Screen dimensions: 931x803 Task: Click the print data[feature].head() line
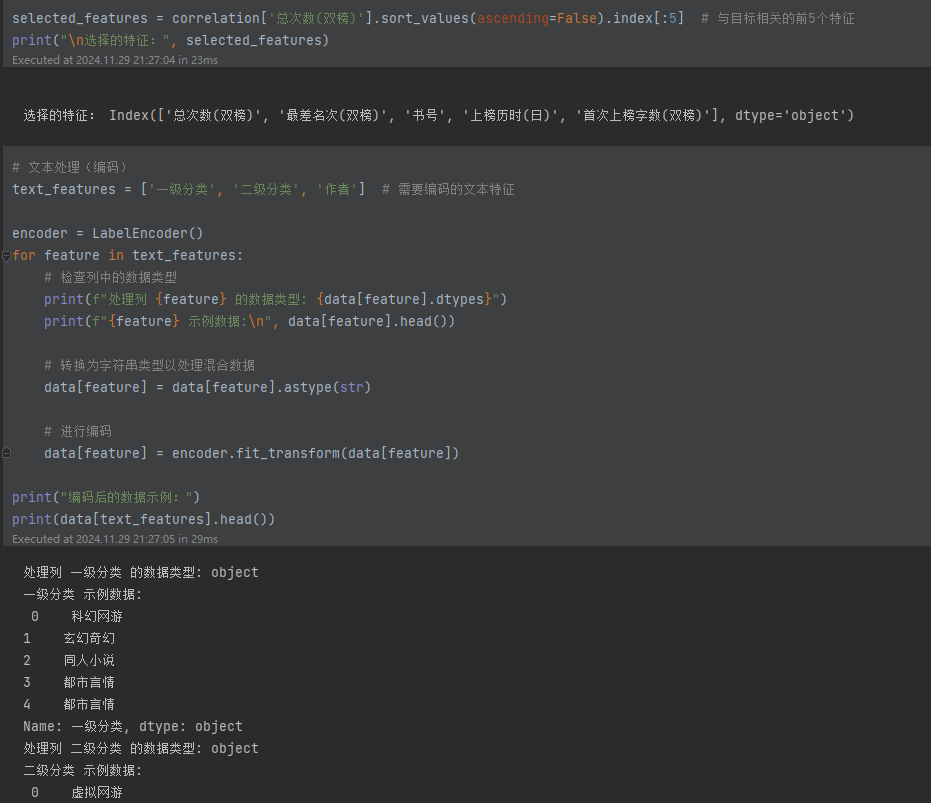[x=249, y=321]
